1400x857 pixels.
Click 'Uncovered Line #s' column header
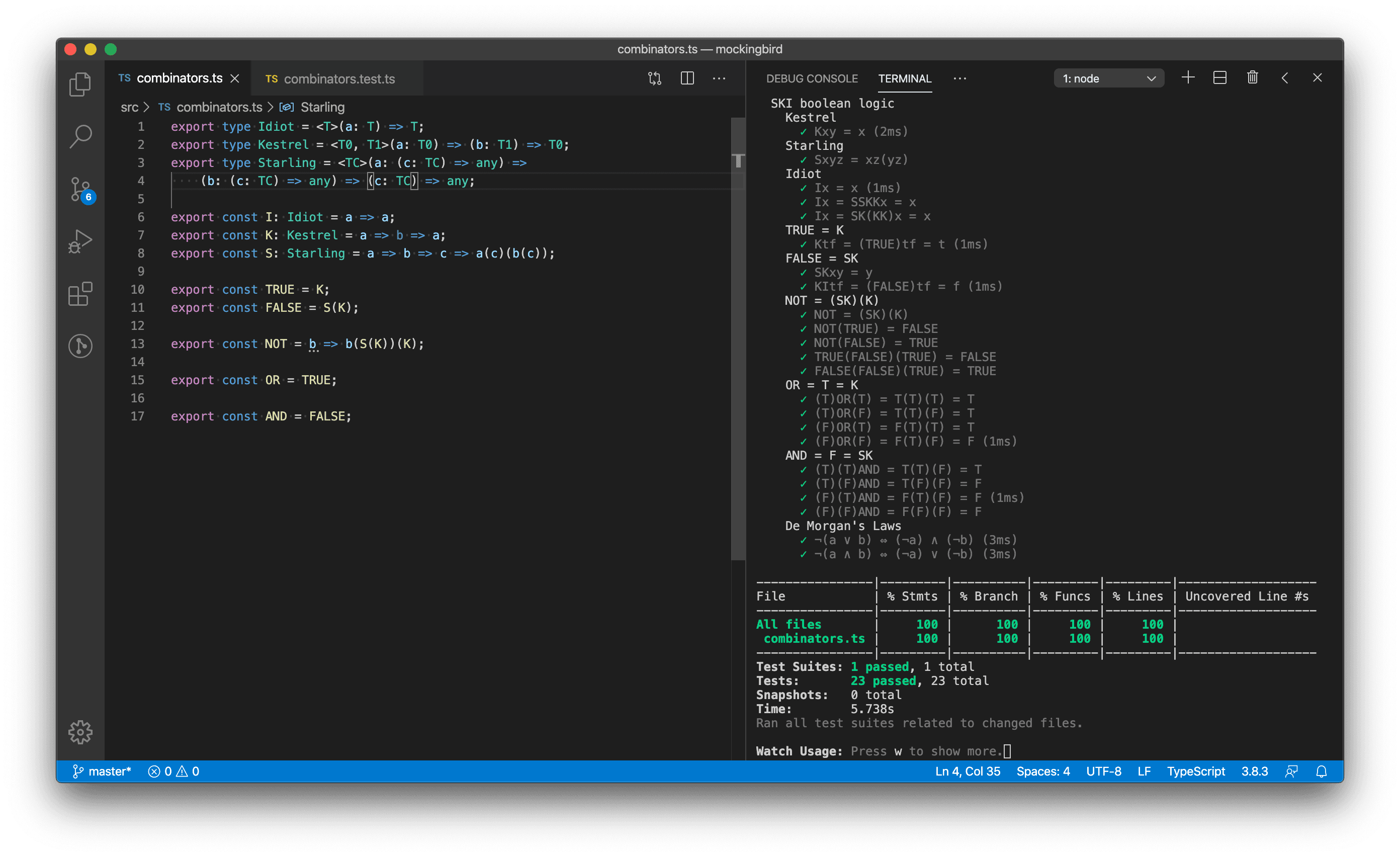[1247, 596]
